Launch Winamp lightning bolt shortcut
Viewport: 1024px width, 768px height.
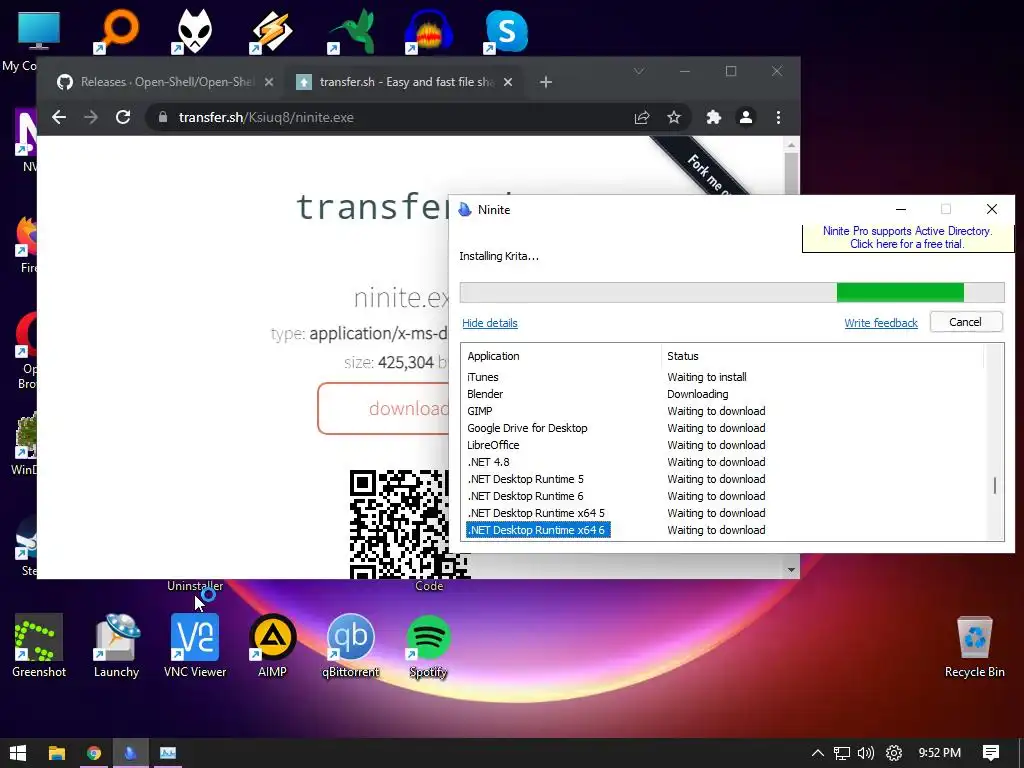pyautogui.click(x=273, y=31)
